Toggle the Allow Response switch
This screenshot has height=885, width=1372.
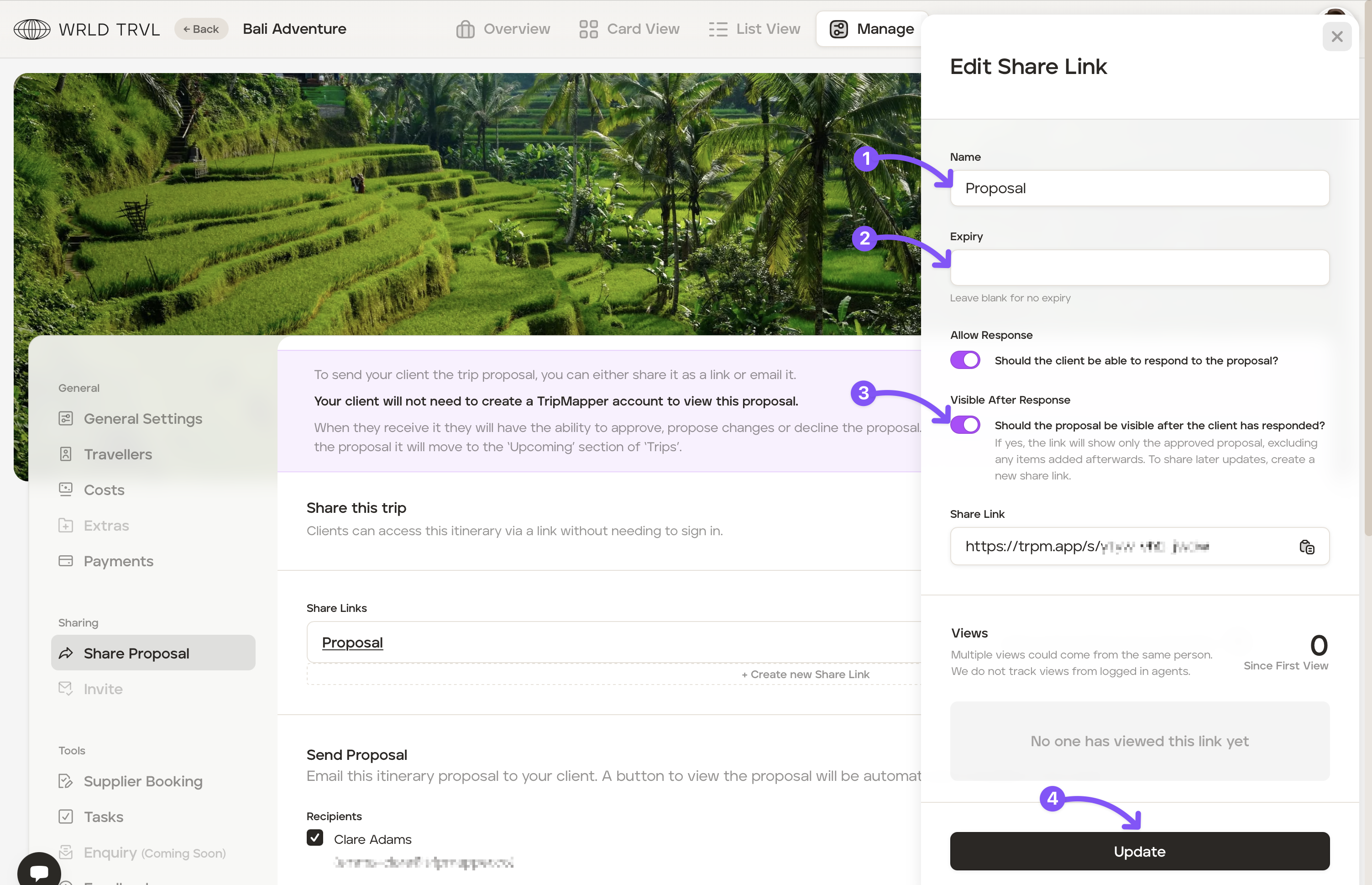point(965,360)
